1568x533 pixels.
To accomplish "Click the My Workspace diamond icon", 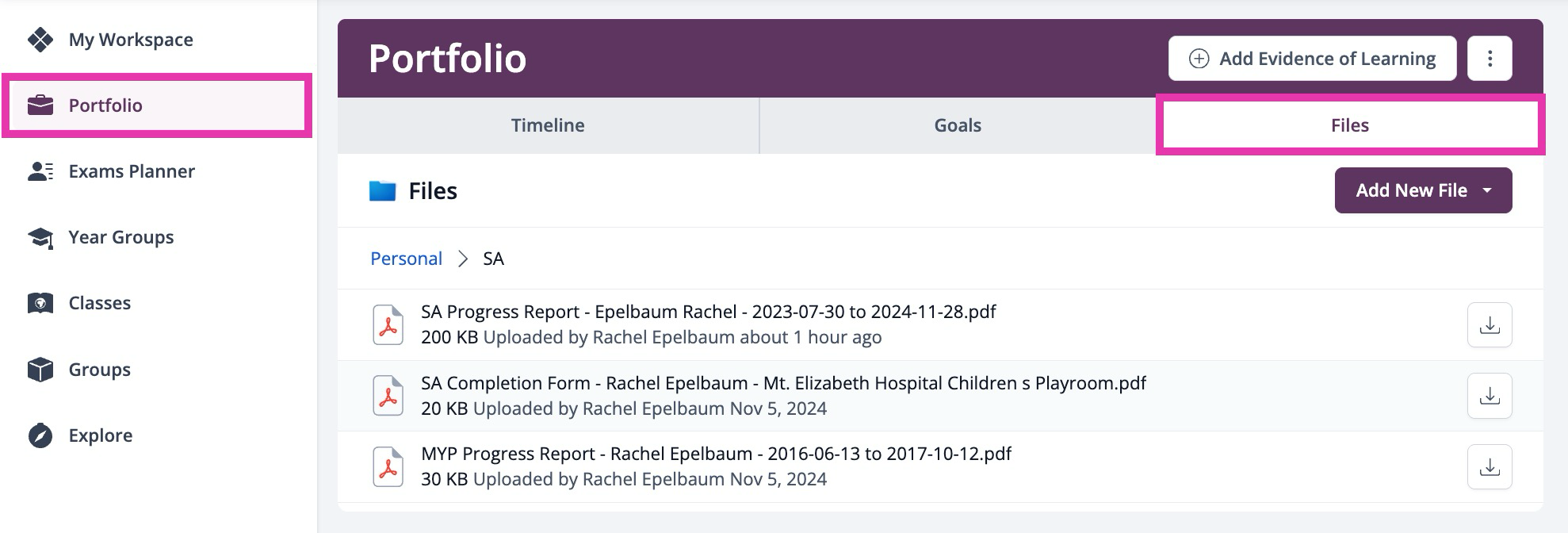I will pyautogui.click(x=40, y=40).
